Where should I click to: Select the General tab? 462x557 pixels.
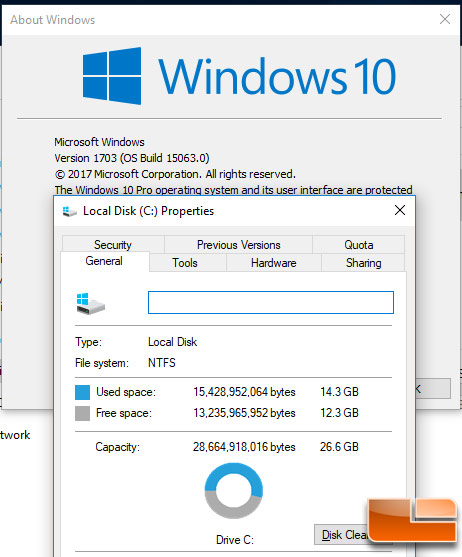click(104, 261)
